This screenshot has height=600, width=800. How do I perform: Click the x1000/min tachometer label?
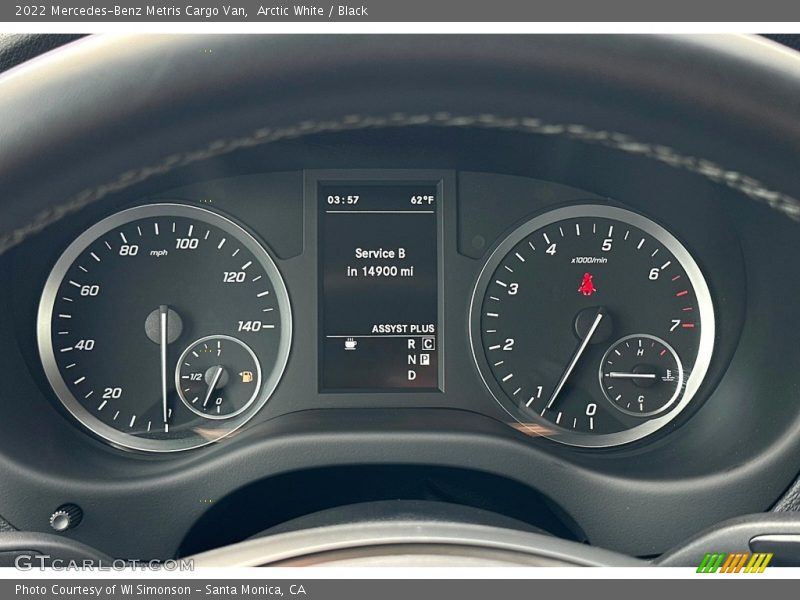(589, 260)
